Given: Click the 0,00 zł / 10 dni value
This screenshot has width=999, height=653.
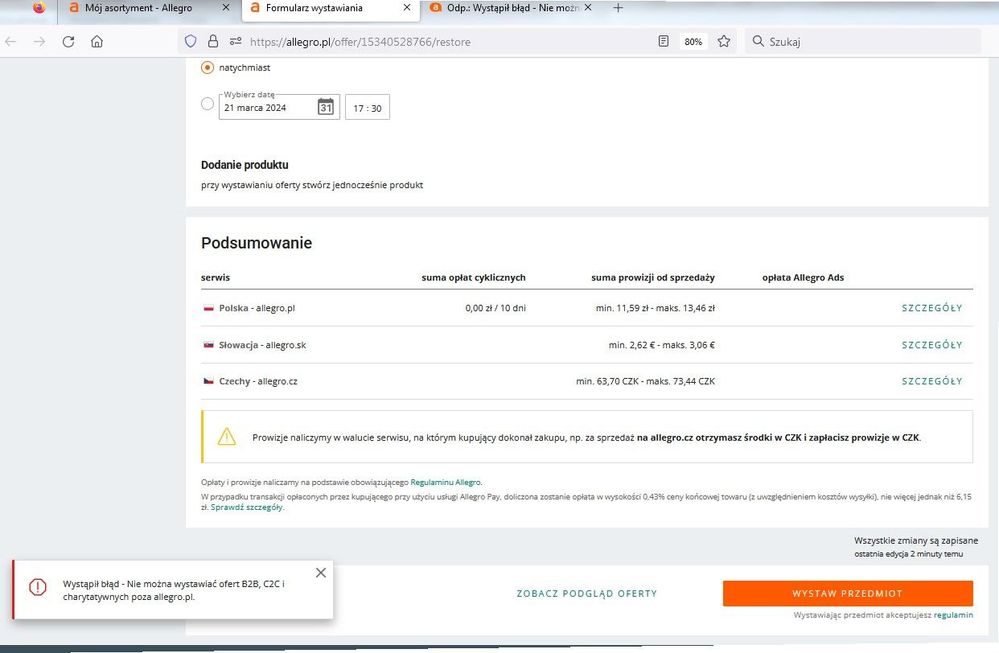Looking at the screenshot, I should 495,308.
